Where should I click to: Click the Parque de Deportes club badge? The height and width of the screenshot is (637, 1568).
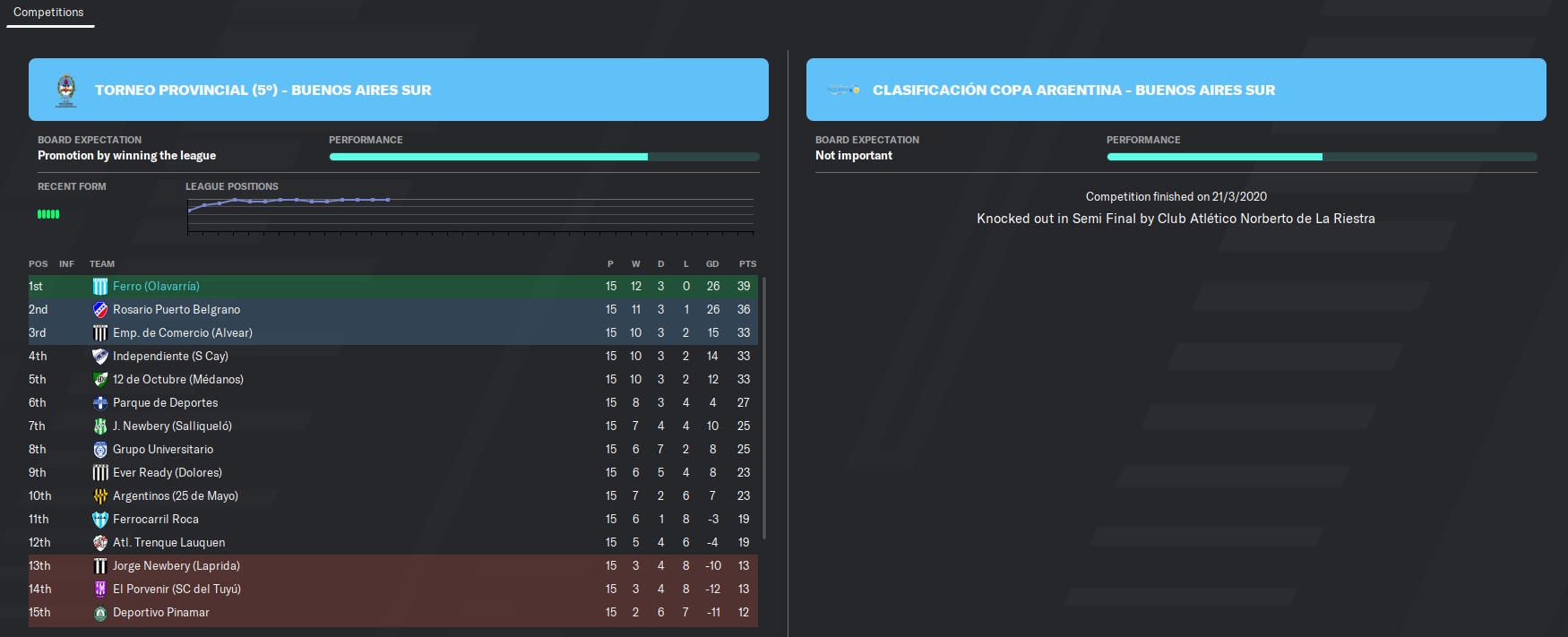click(x=100, y=403)
